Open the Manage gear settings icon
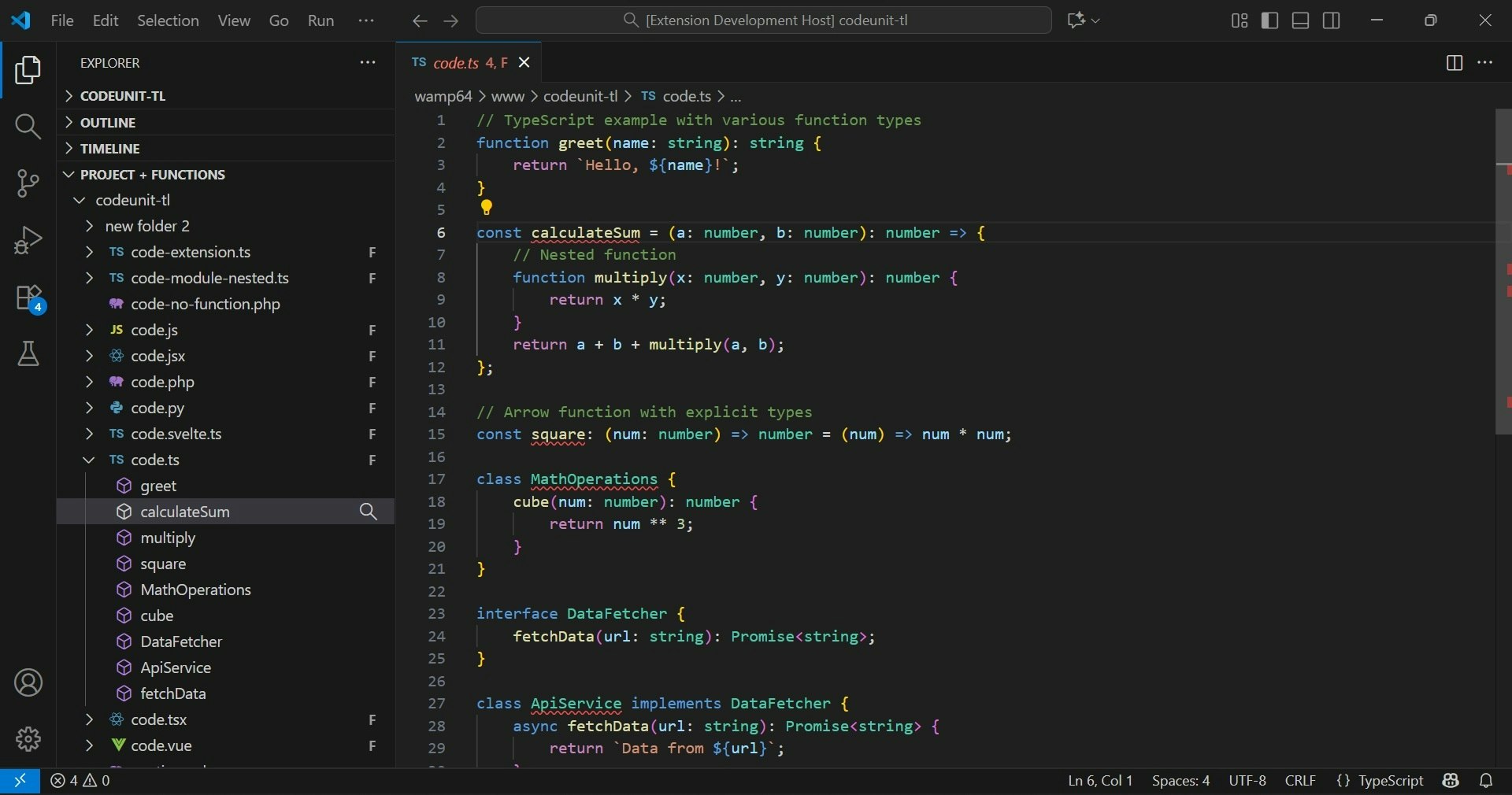 28,738
